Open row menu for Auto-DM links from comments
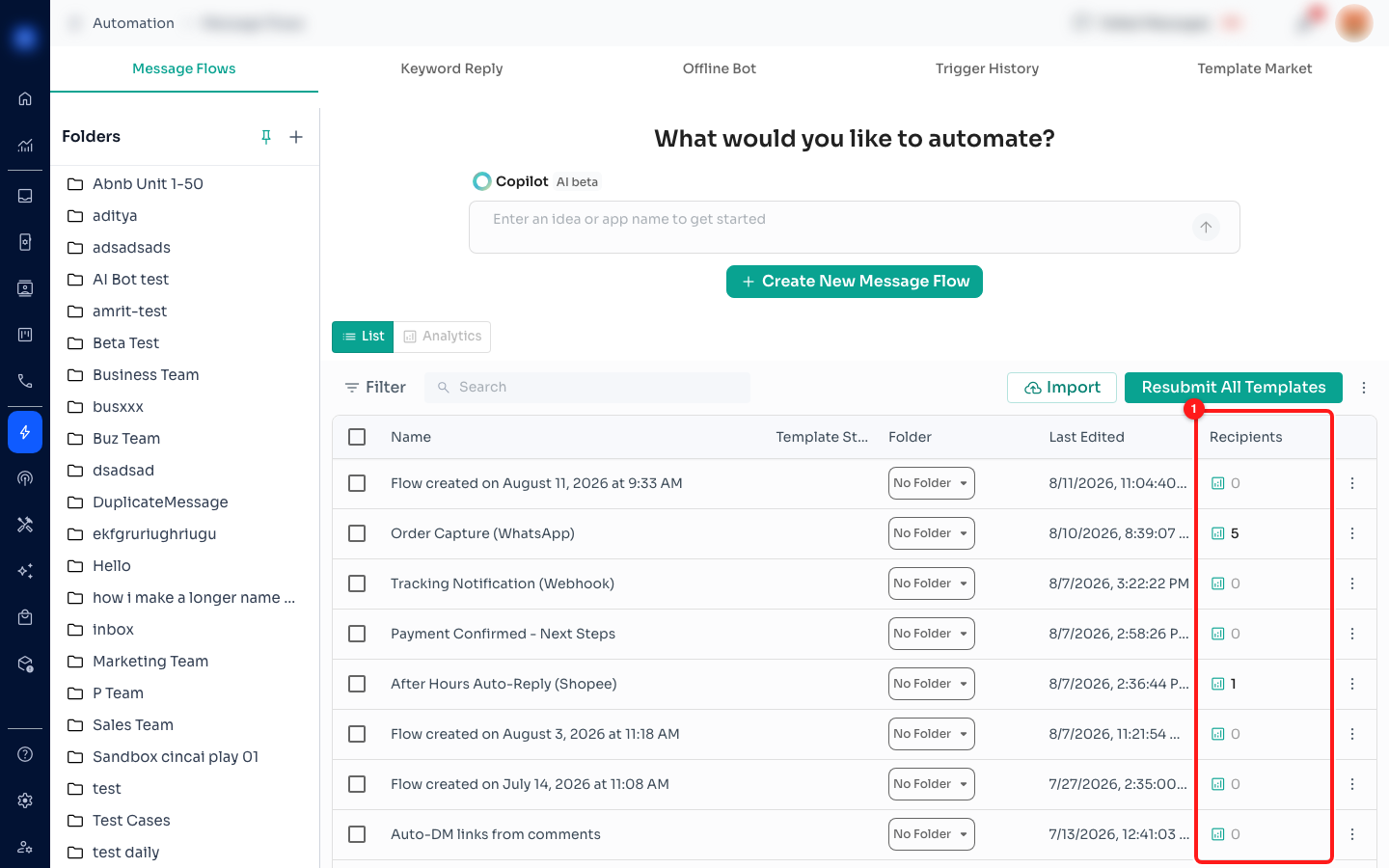 [1352, 834]
